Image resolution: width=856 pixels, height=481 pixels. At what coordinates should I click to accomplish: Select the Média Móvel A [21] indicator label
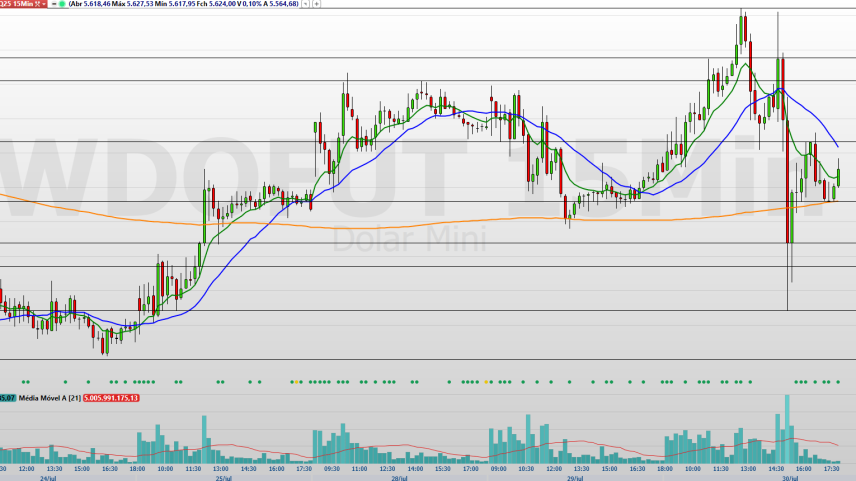coord(50,398)
